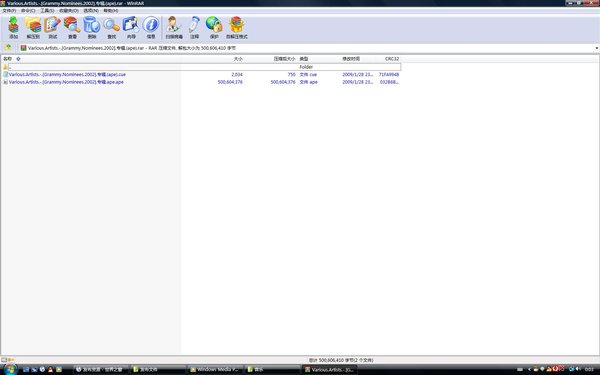Screen dimensions: 600x375
Task: Switch to Windows Media Player taskbar button
Action: point(215,370)
